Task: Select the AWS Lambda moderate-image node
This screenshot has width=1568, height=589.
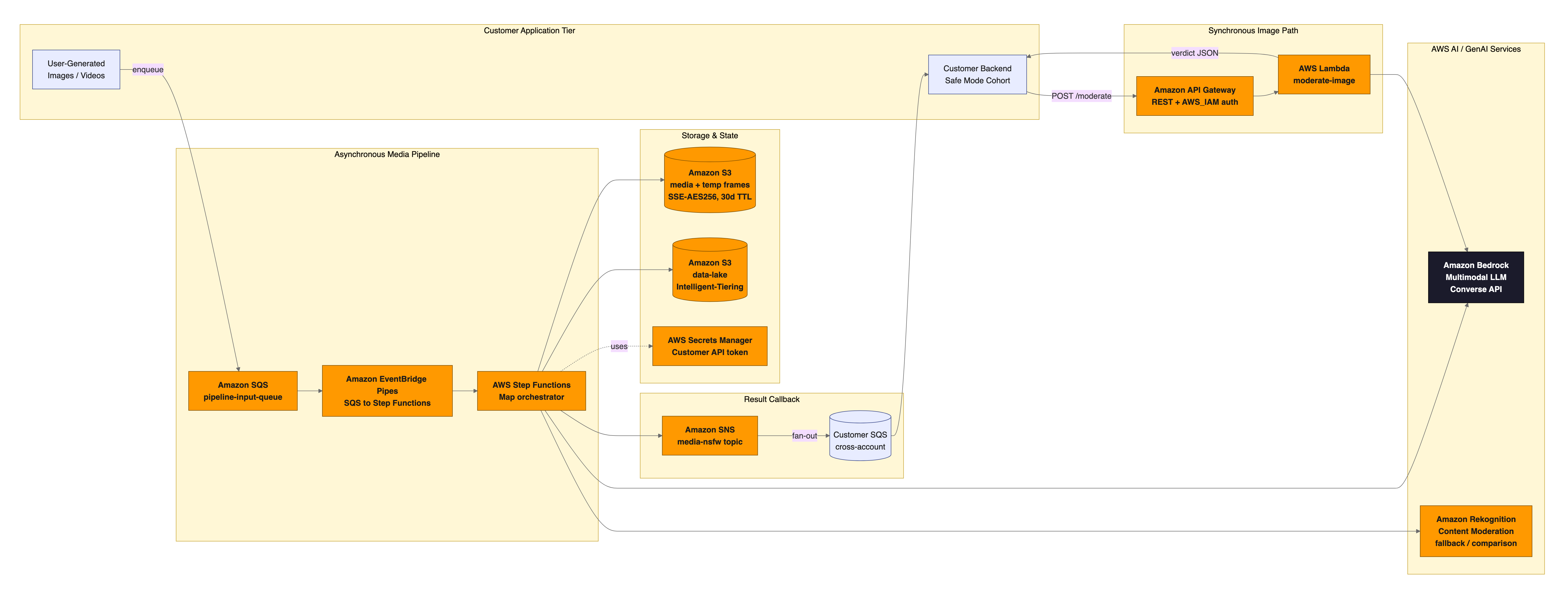Action: tap(1324, 74)
